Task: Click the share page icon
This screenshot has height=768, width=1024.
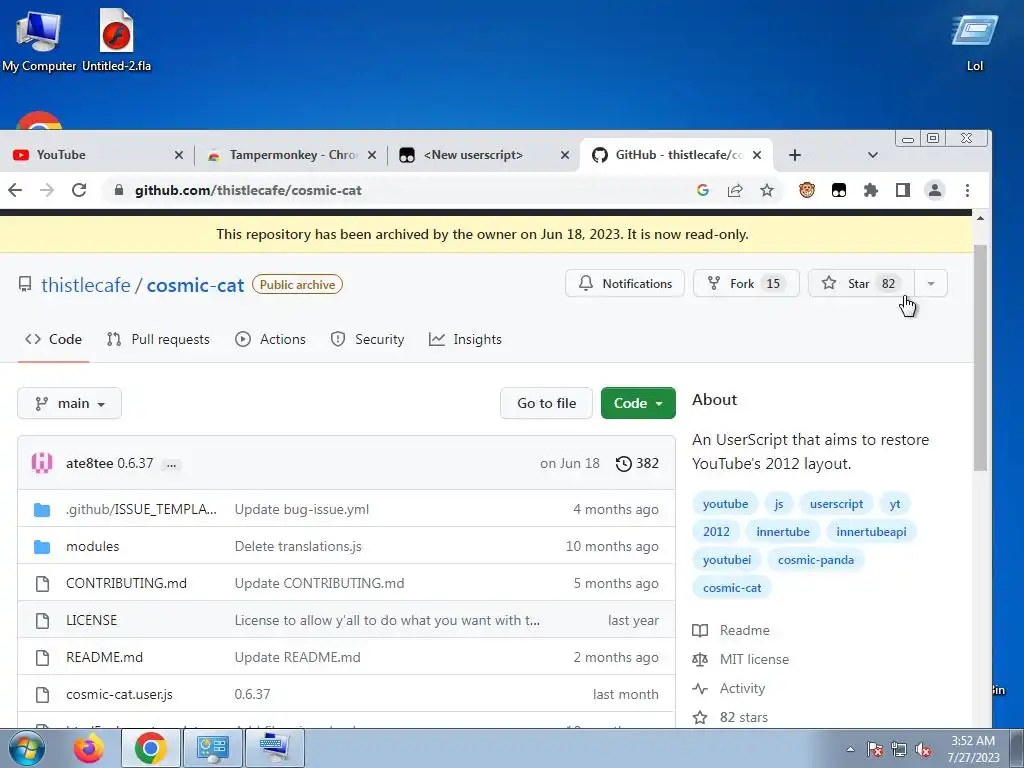Action: [735, 190]
